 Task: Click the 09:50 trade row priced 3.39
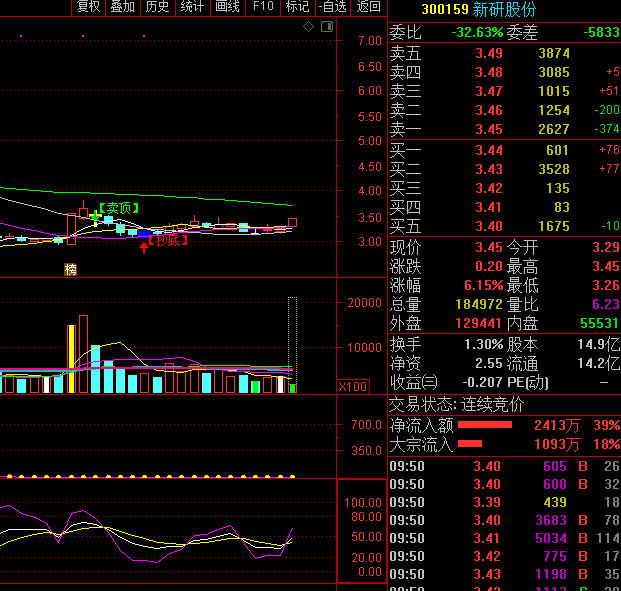click(505, 502)
